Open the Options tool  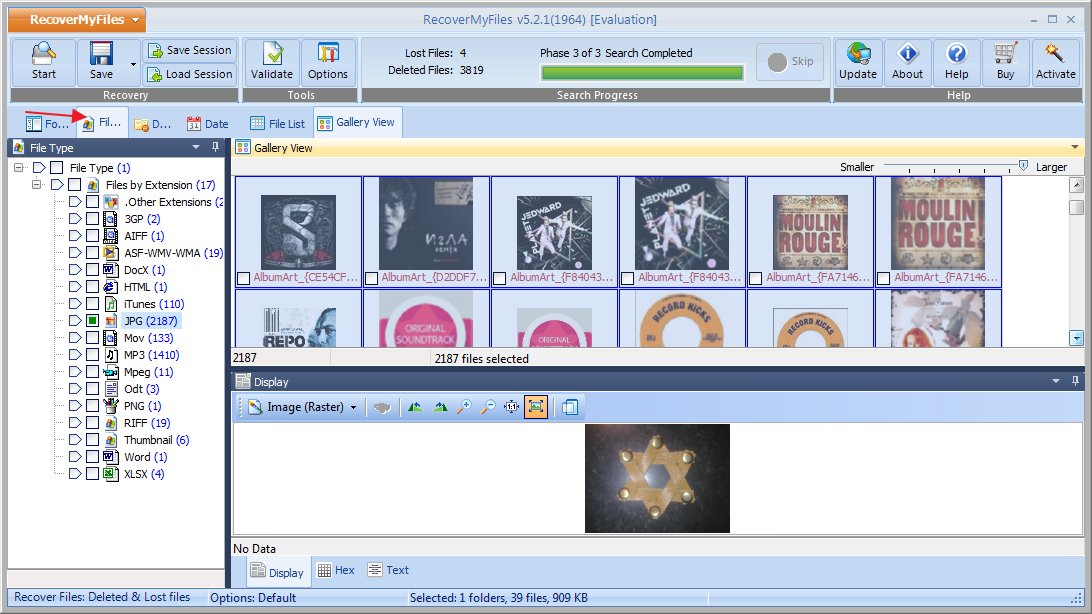pyautogui.click(x=327, y=62)
